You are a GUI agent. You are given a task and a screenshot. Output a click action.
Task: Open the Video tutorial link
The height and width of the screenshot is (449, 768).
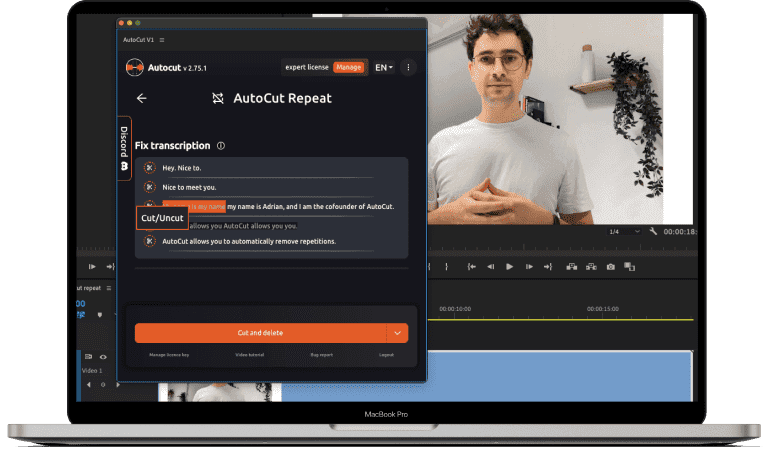coord(250,355)
